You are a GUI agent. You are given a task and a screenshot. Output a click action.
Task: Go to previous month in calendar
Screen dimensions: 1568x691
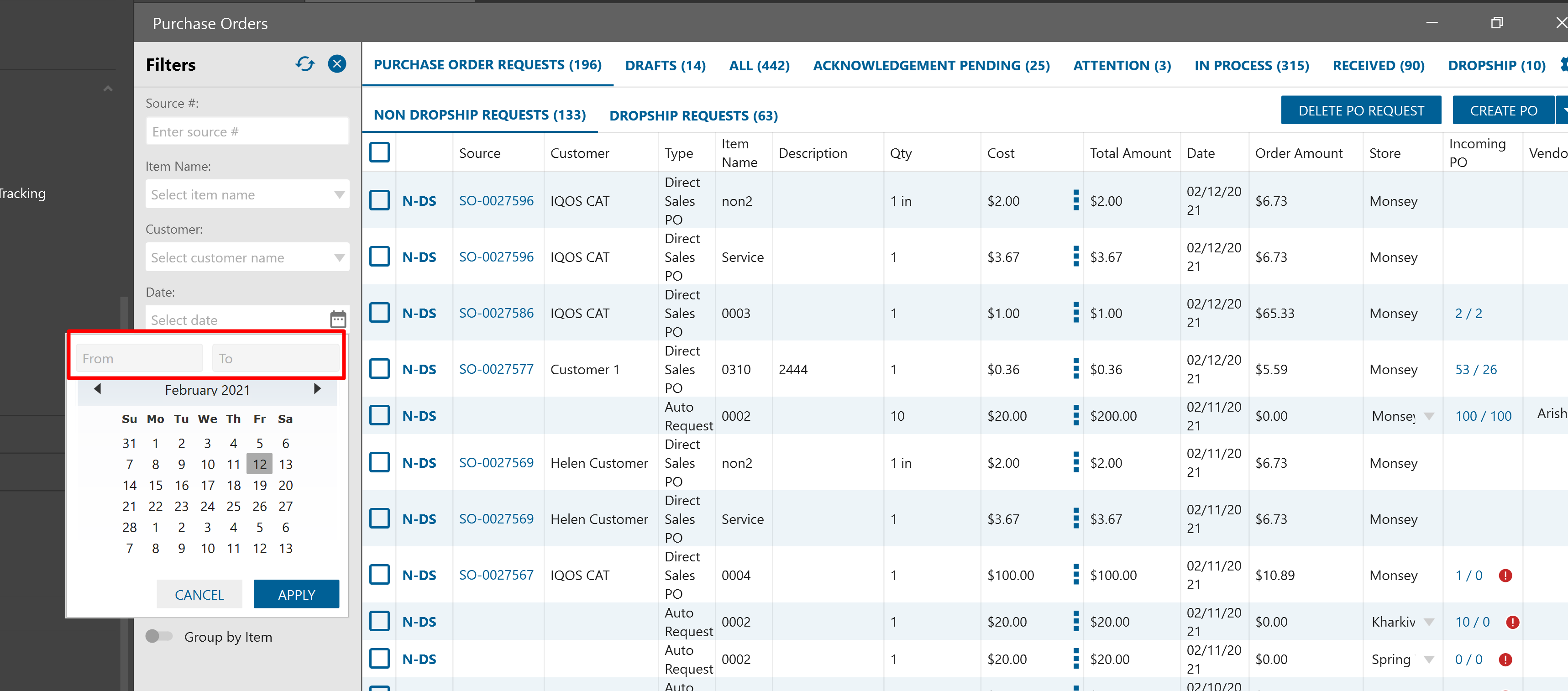(97, 388)
